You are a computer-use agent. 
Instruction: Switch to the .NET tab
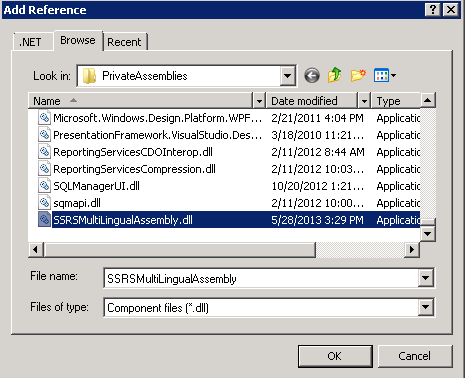coord(31,42)
